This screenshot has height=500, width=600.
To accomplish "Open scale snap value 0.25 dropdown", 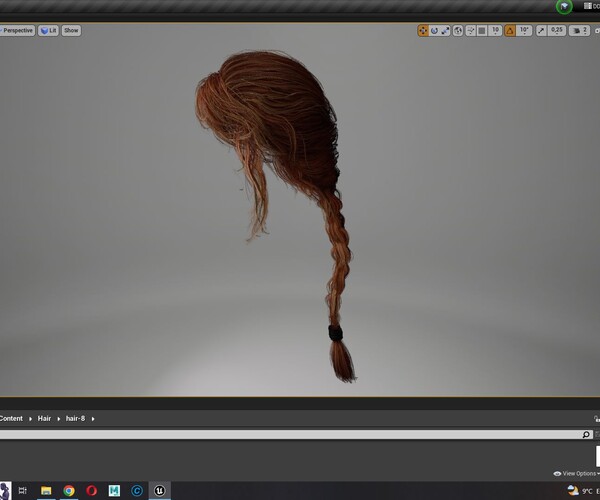I will click(x=557, y=30).
